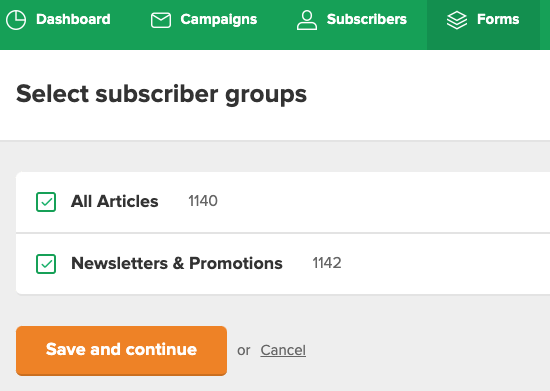
Task: Uncheck the Newsletters & Promotions checkbox
Action: pyautogui.click(x=46, y=264)
